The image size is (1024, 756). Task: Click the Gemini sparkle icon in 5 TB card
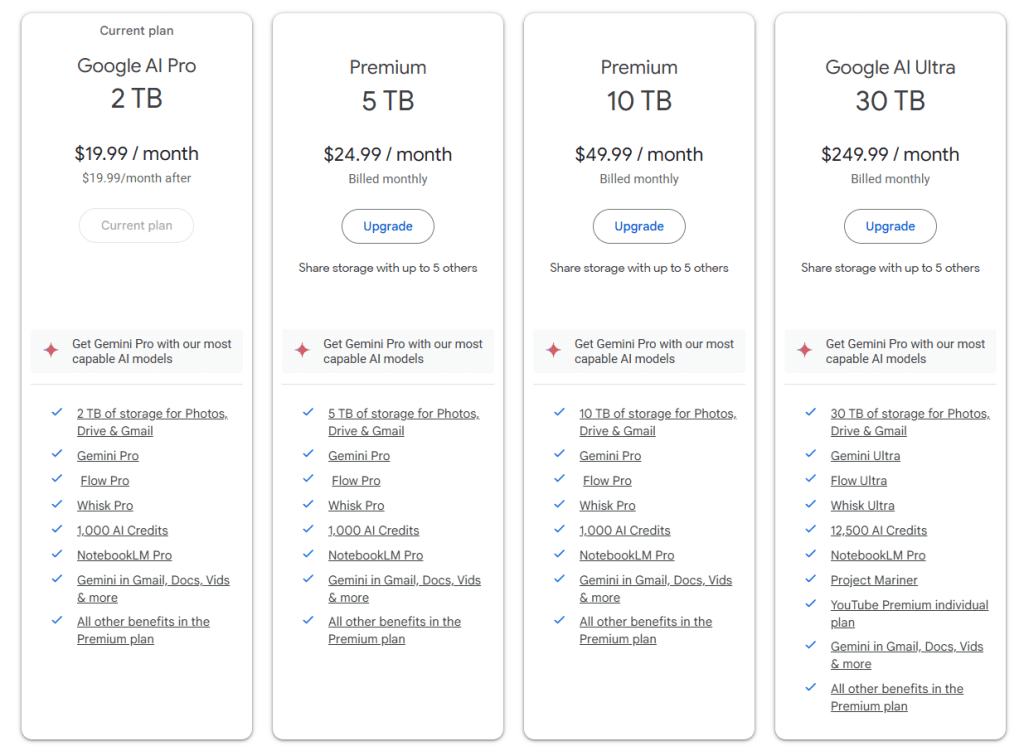click(x=302, y=351)
